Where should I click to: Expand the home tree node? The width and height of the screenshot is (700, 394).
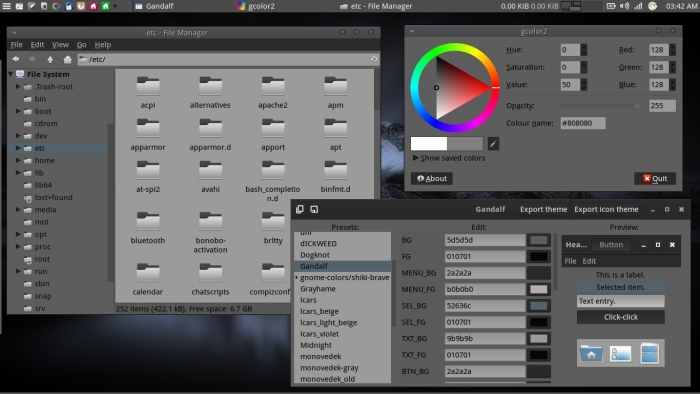[18, 160]
